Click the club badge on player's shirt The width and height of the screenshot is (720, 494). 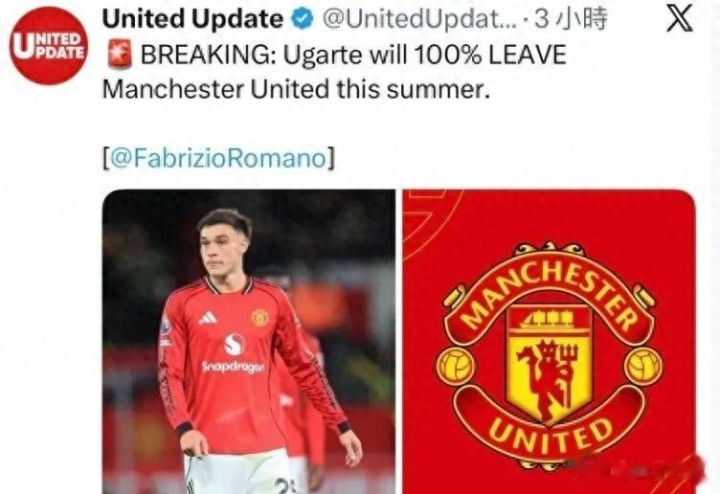point(260,318)
